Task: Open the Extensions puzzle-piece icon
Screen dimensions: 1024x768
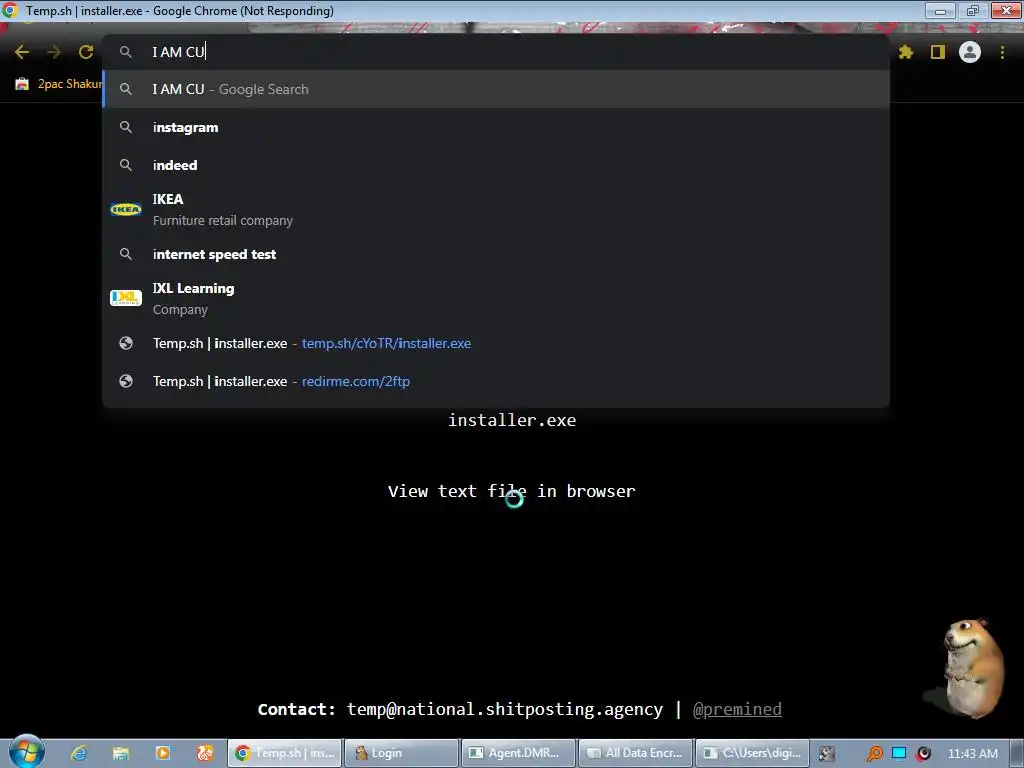Action: (906, 52)
